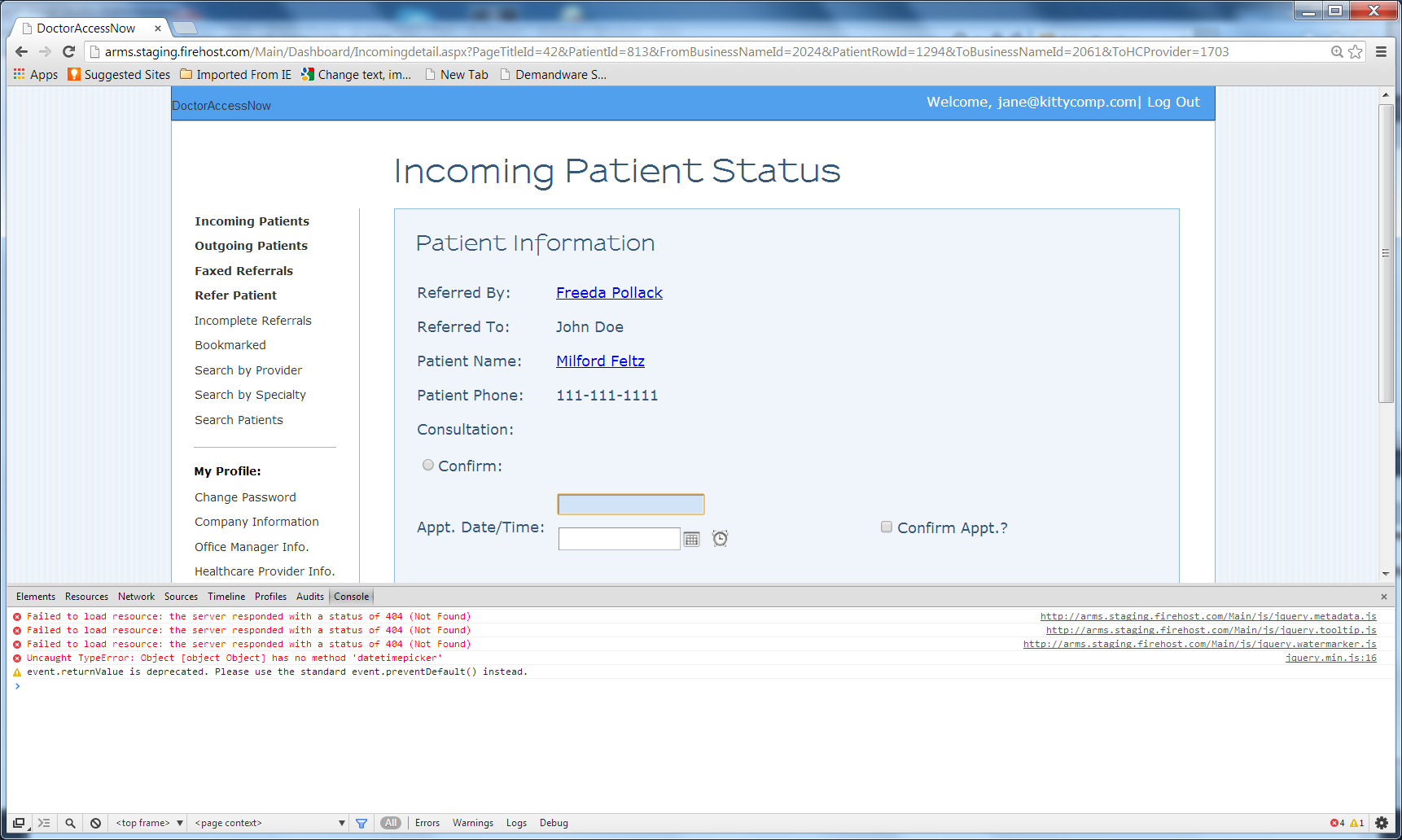Open Search by Specialty

coord(250,395)
